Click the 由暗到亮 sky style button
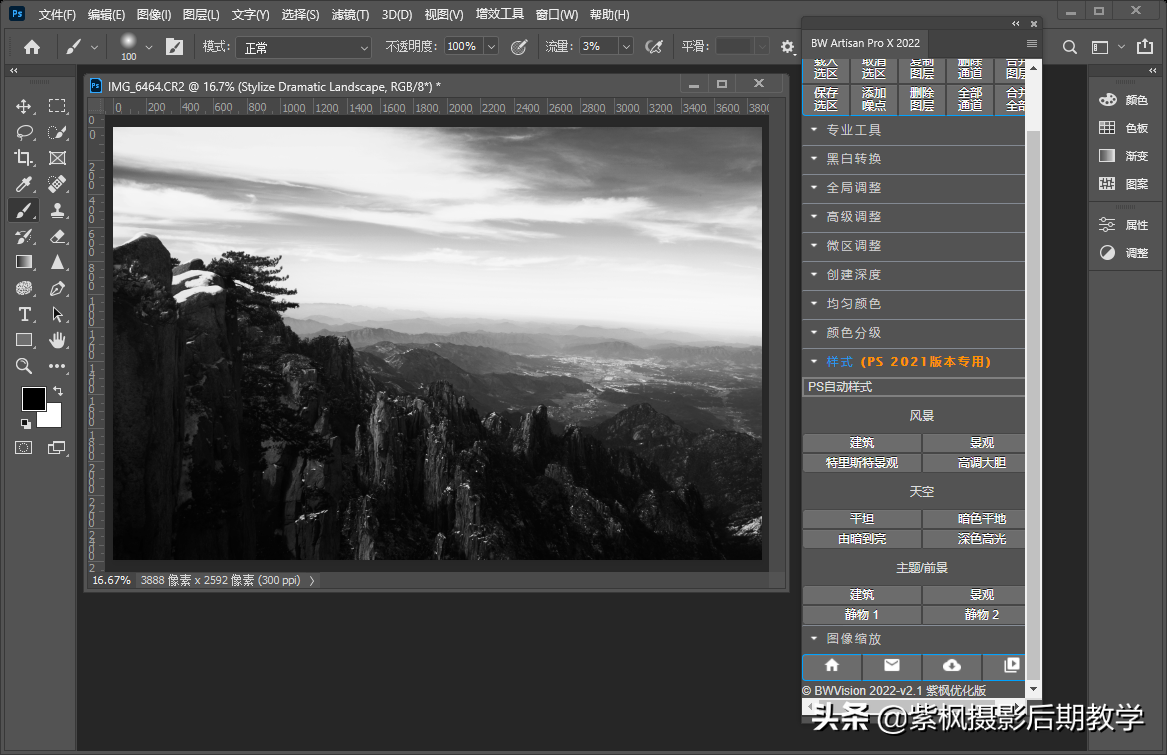The image size is (1167, 755). pos(861,539)
